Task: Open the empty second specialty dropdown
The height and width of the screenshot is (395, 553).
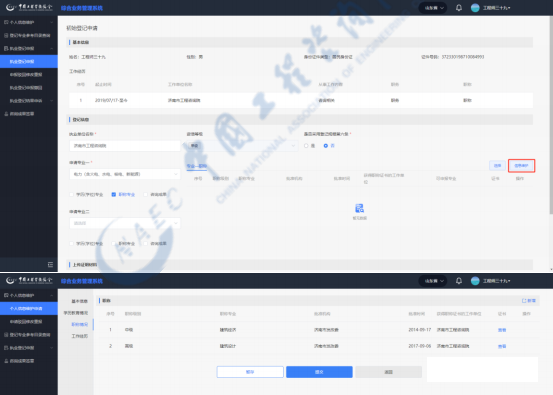Action: click(x=124, y=223)
